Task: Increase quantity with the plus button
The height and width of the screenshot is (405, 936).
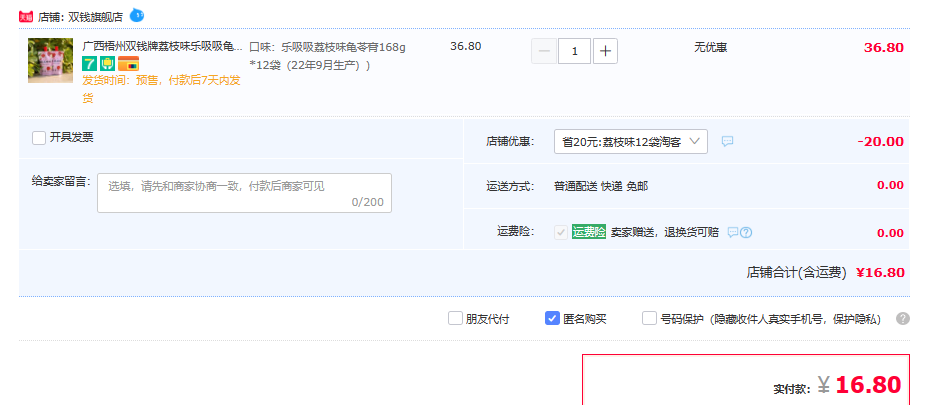Action: pos(605,51)
